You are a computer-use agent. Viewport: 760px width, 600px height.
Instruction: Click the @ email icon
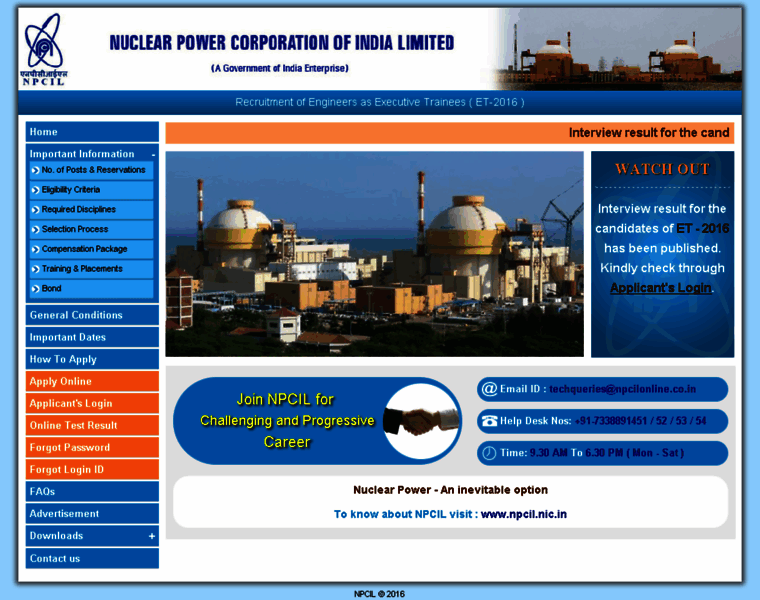pyautogui.click(x=489, y=389)
